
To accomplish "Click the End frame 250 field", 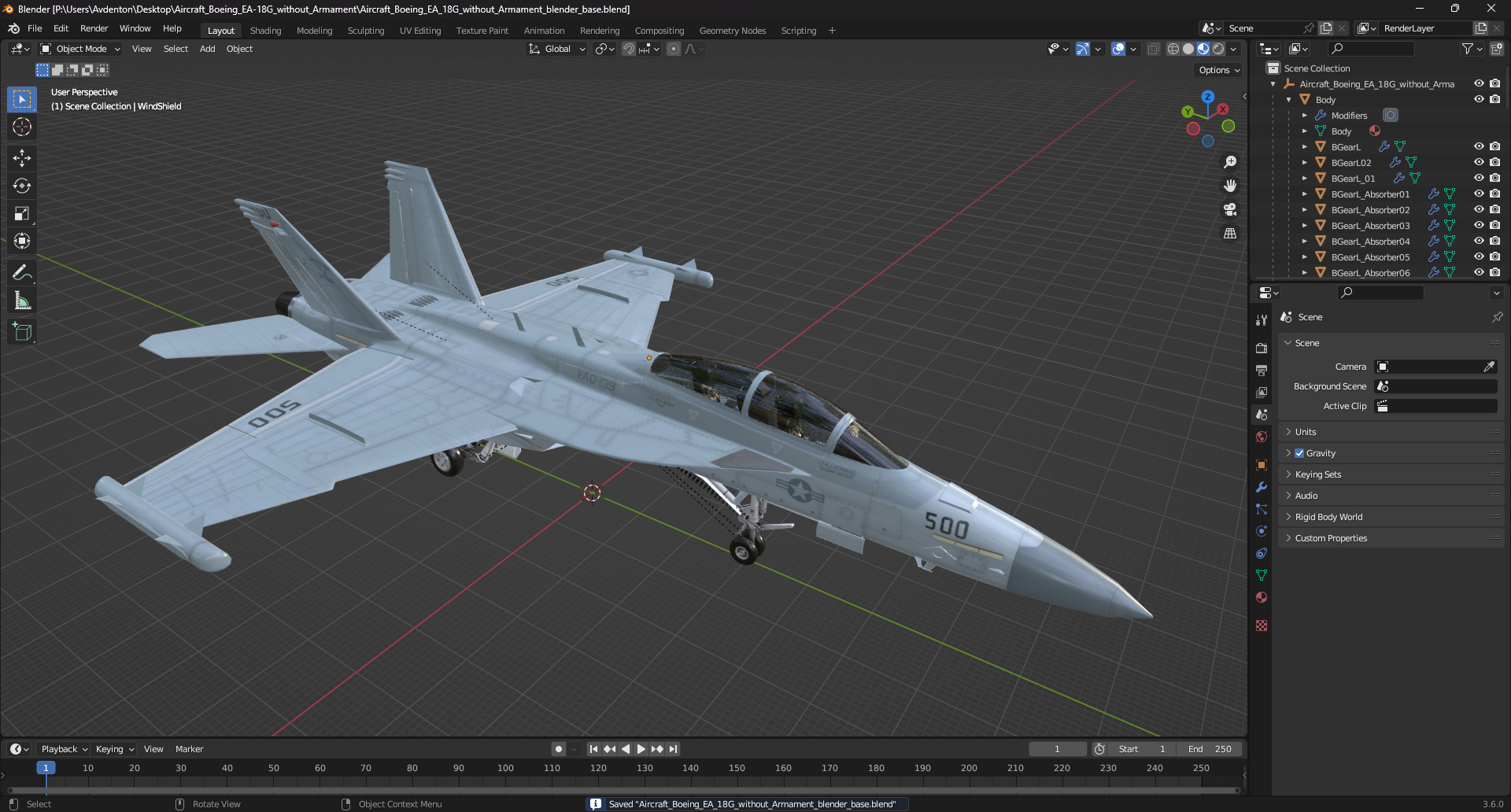I will click(x=1210, y=749).
